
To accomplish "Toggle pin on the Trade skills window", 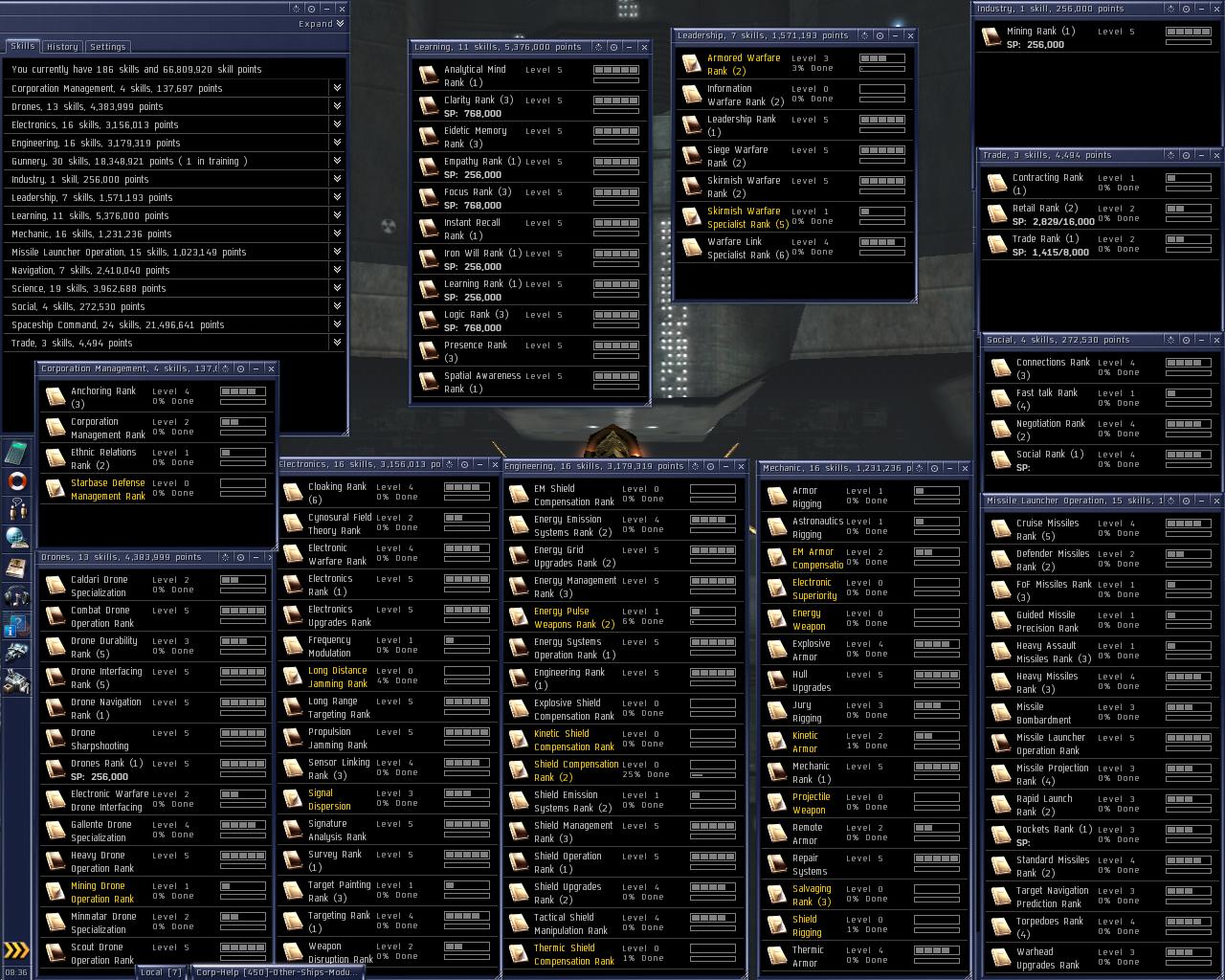I will coord(1186,155).
